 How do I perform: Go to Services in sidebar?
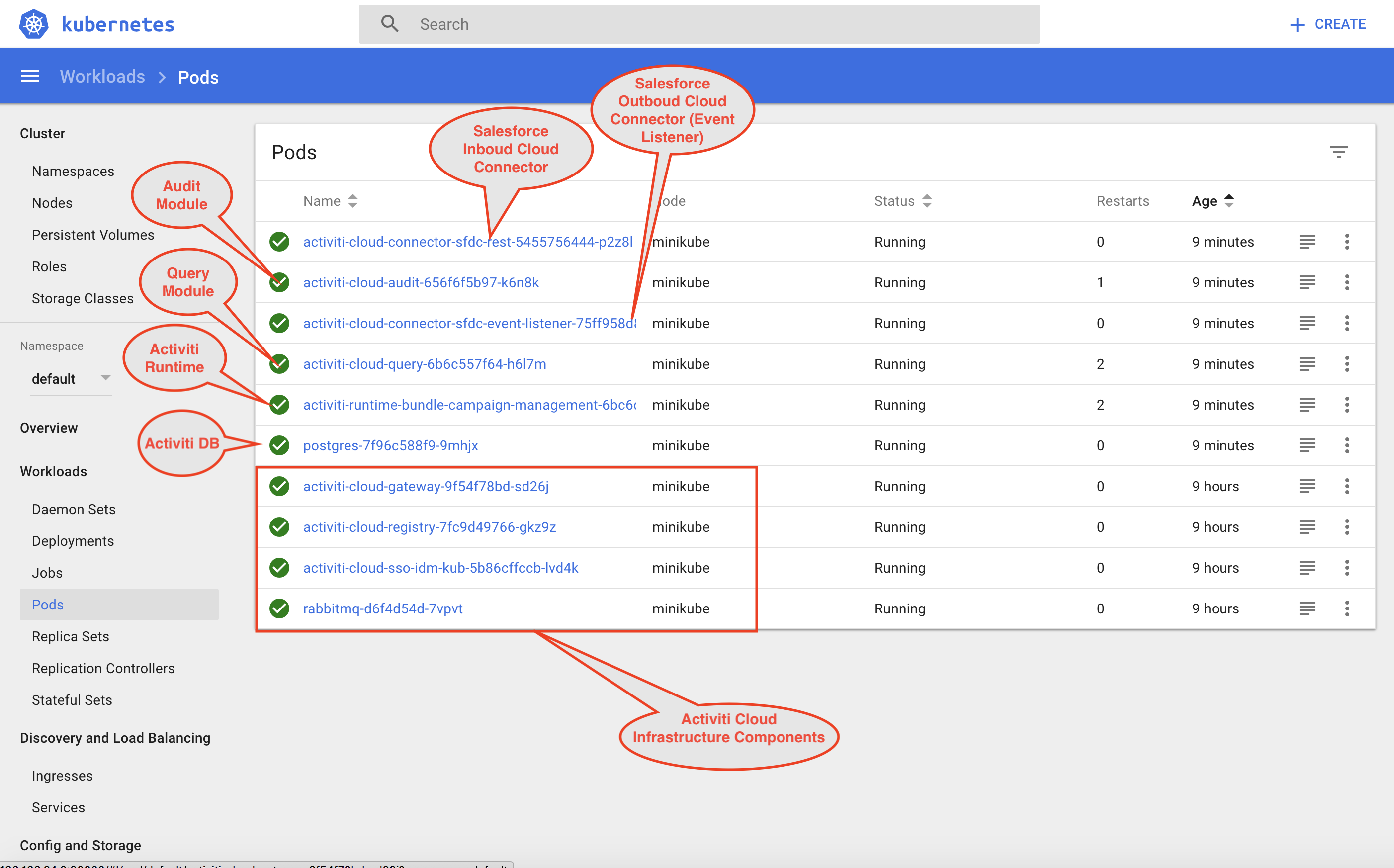[59, 807]
